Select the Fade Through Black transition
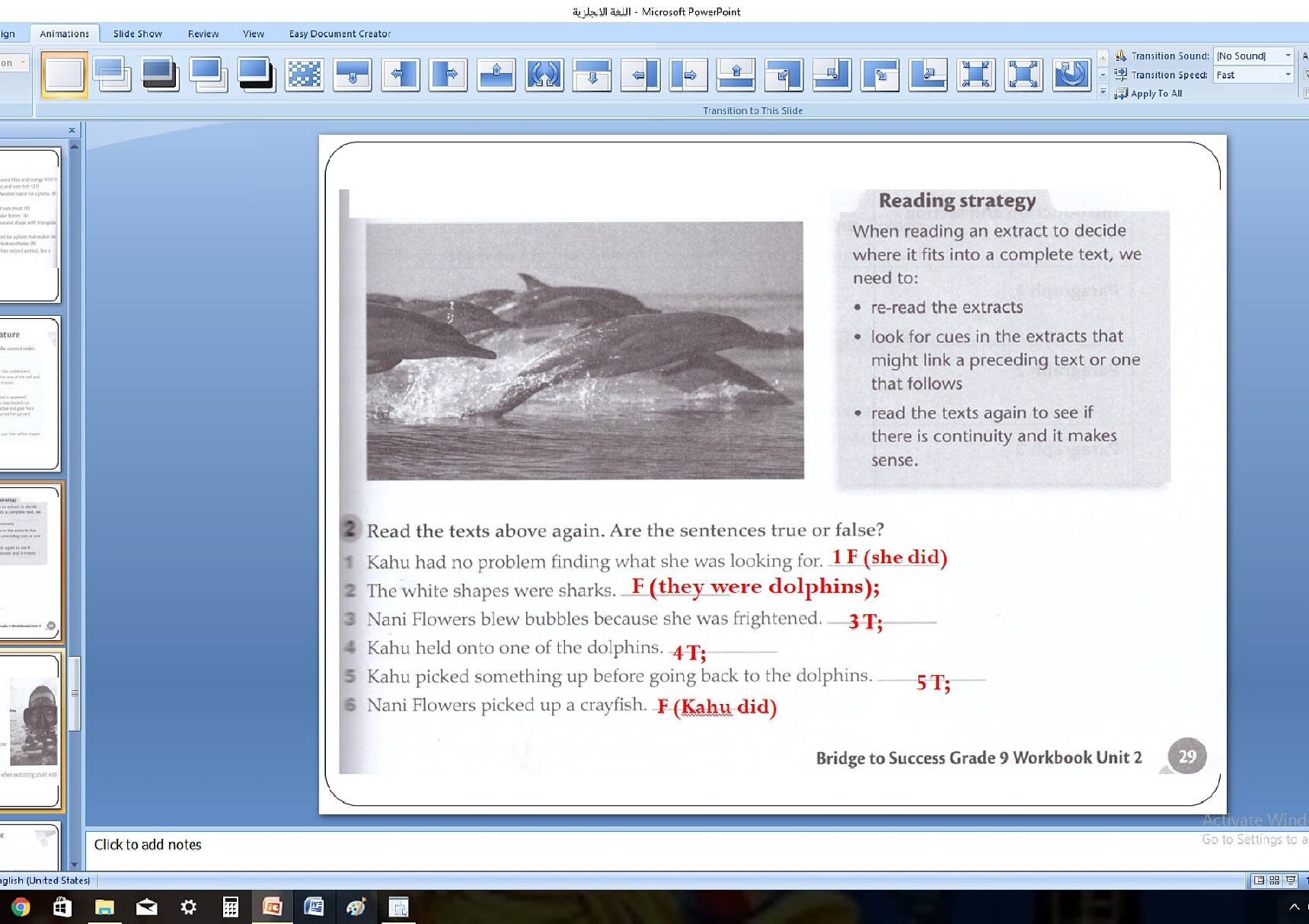The image size is (1309, 924). pyautogui.click(x=160, y=75)
